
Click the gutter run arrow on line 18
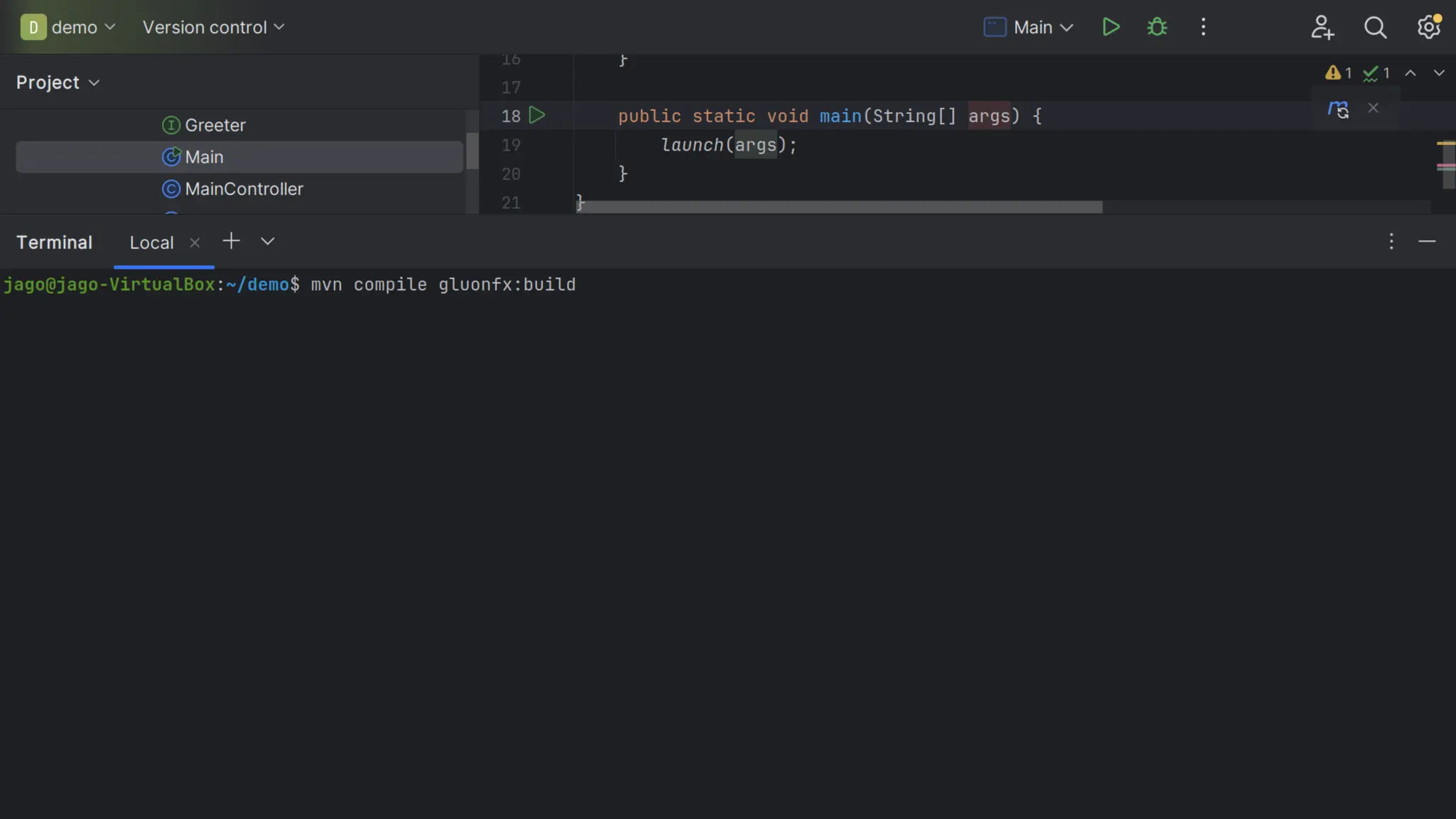pyautogui.click(x=537, y=115)
